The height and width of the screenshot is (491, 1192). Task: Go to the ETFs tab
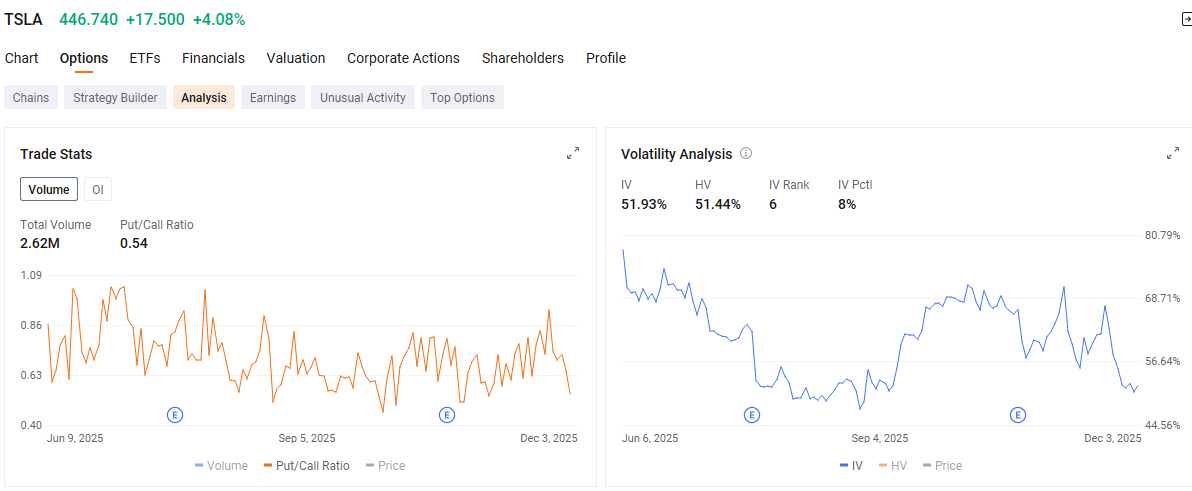pyautogui.click(x=144, y=58)
